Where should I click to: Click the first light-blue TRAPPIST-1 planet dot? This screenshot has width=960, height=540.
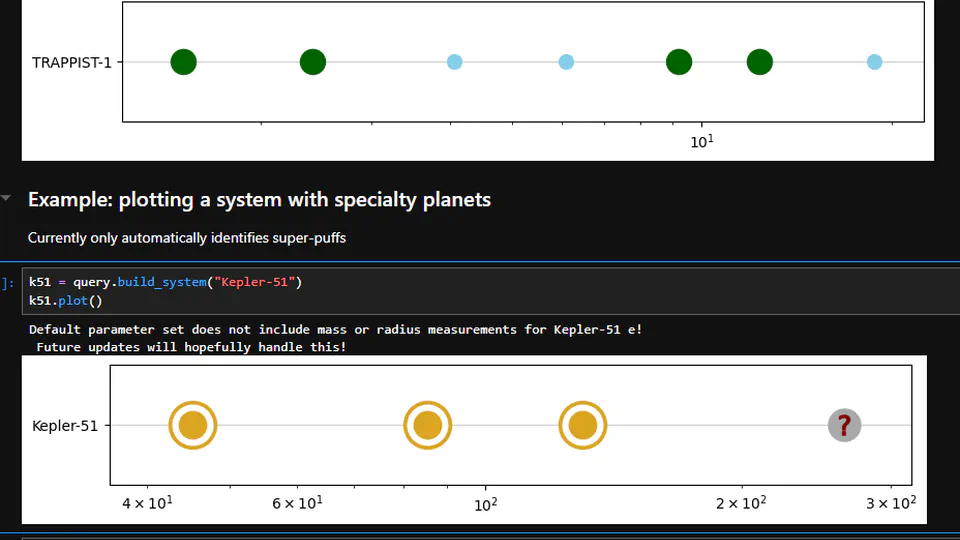tap(454, 62)
